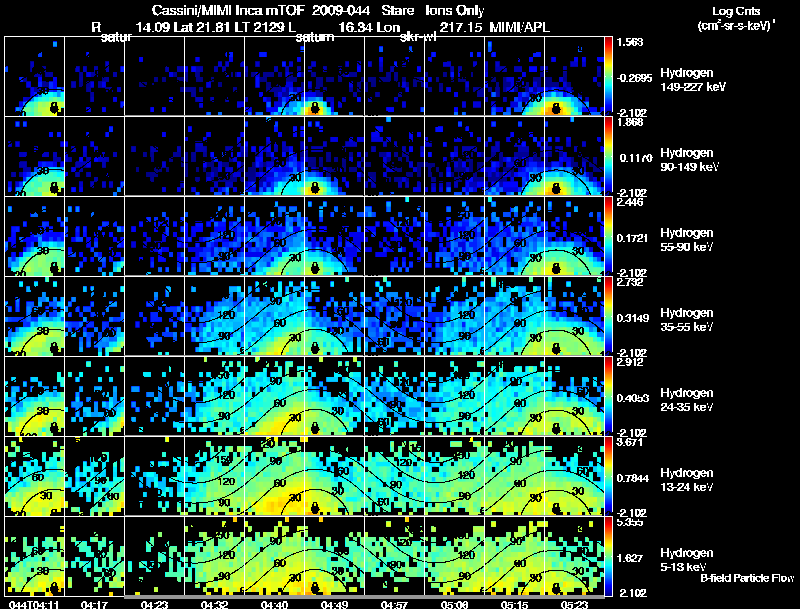The height and width of the screenshot is (609, 800).
Task: Open the 90-149 keV panel at 04:57
Action: point(394,156)
